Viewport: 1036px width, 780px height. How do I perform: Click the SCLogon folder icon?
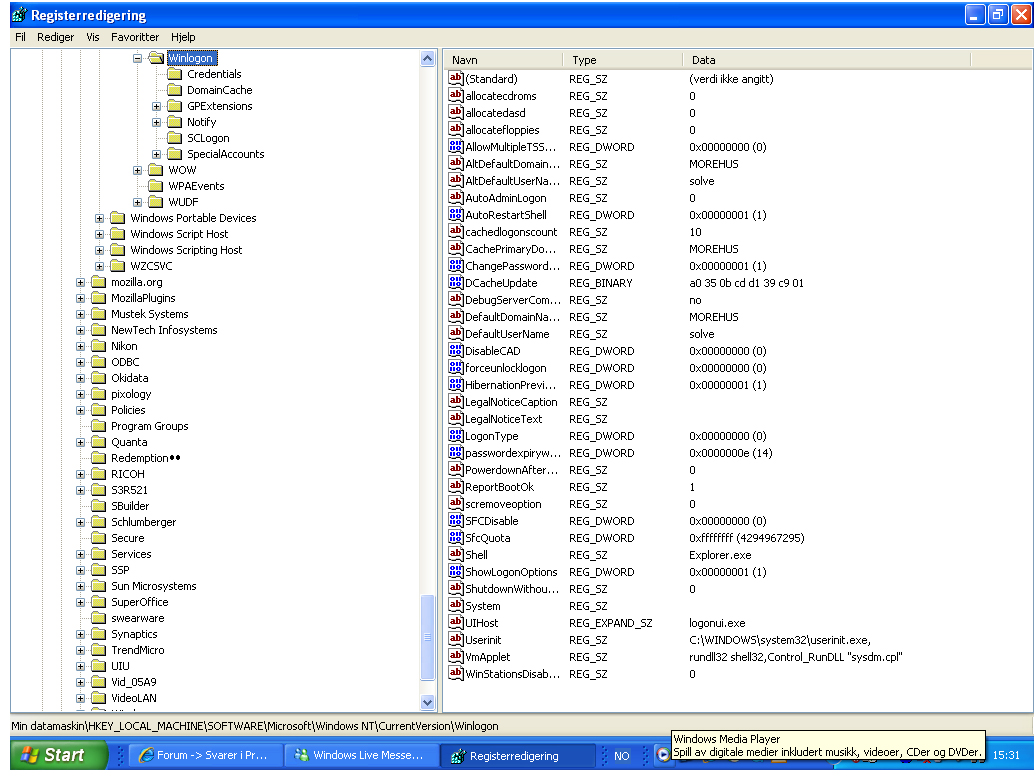tap(174, 138)
